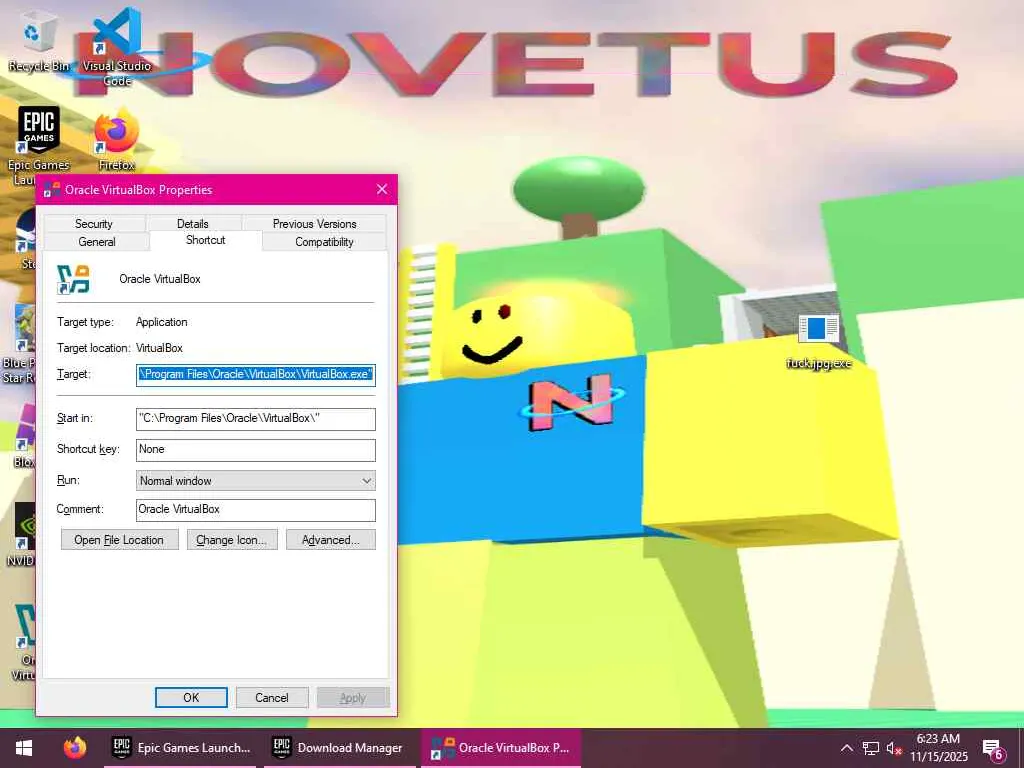The width and height of the screenshot is (1024, 768).
Task: Click the Apply button
Action: tap(353, 697)
